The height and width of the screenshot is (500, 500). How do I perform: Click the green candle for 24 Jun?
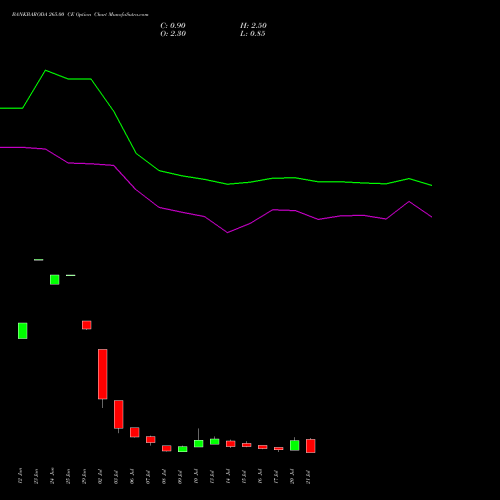[x=55, y=280]
